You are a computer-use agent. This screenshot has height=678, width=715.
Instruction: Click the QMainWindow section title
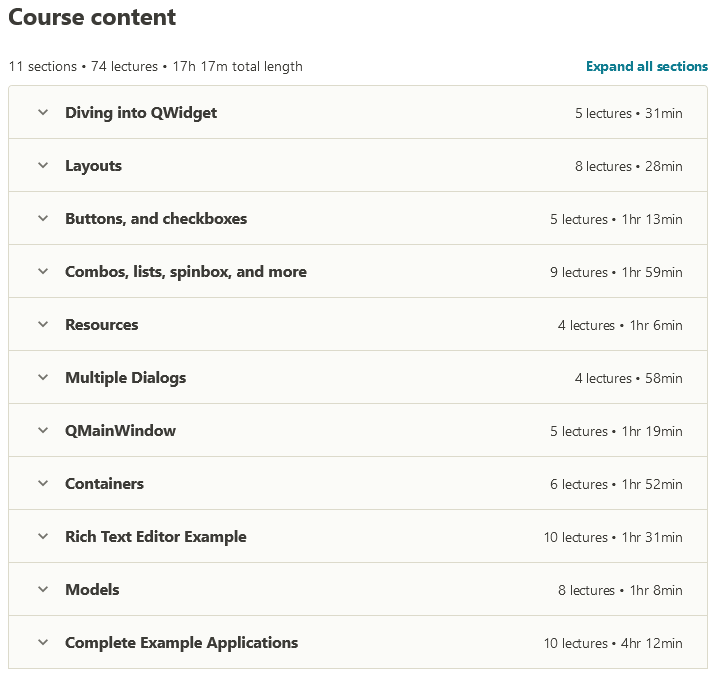[x=120, y=430]
